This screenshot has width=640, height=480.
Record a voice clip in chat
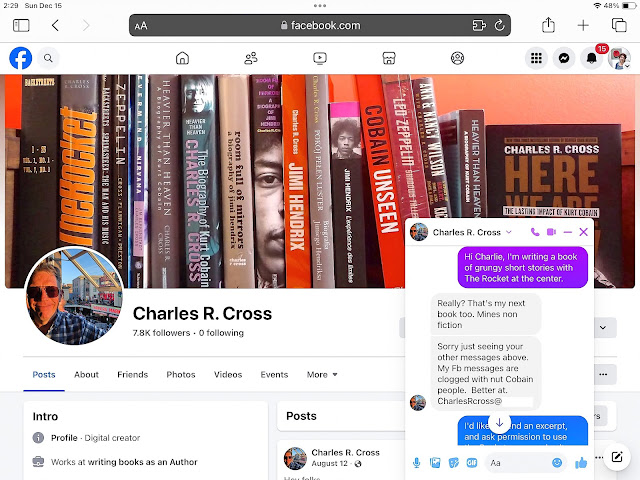tap(416, 462)
